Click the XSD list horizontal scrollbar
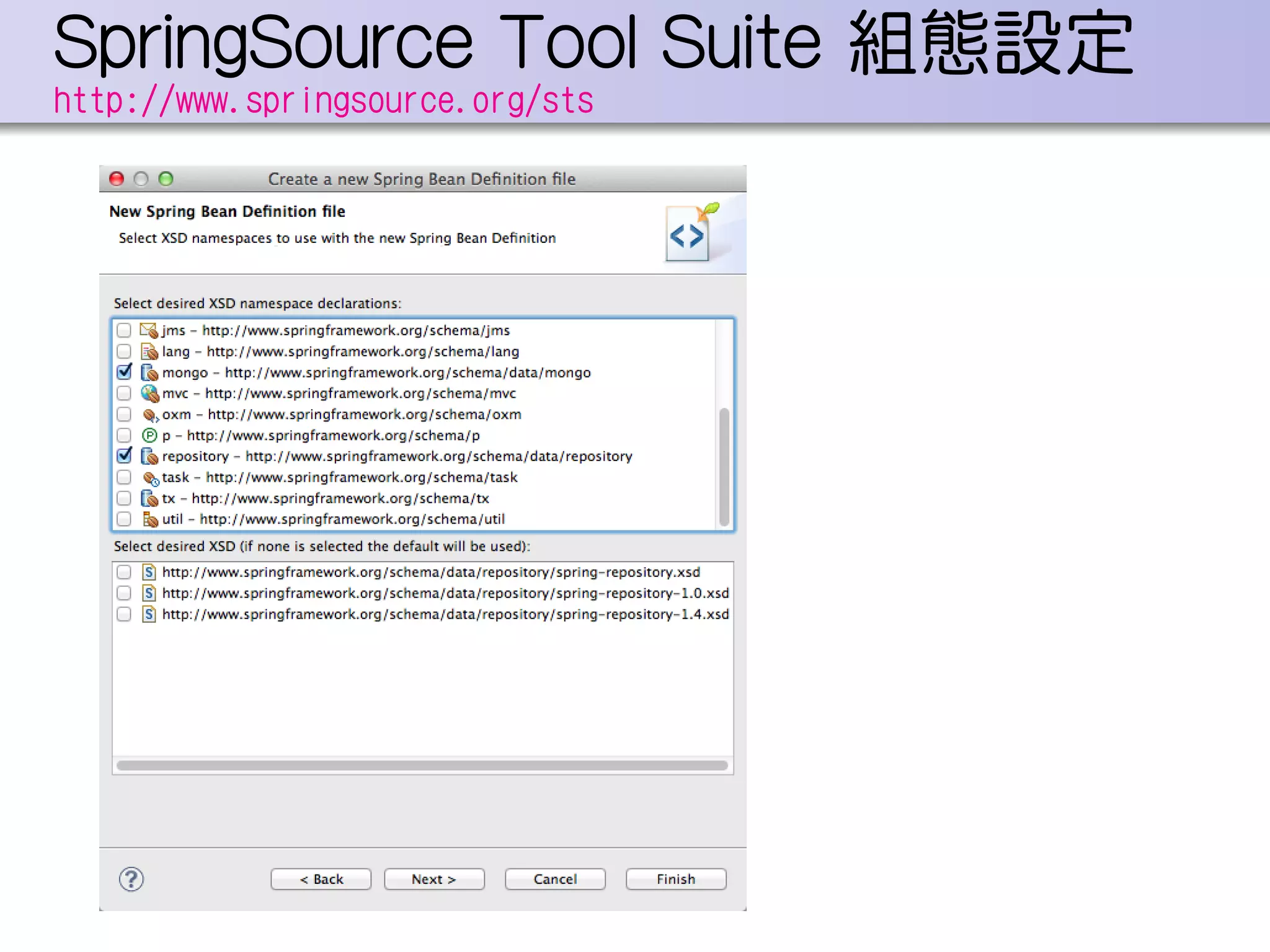 pos(422,765)
